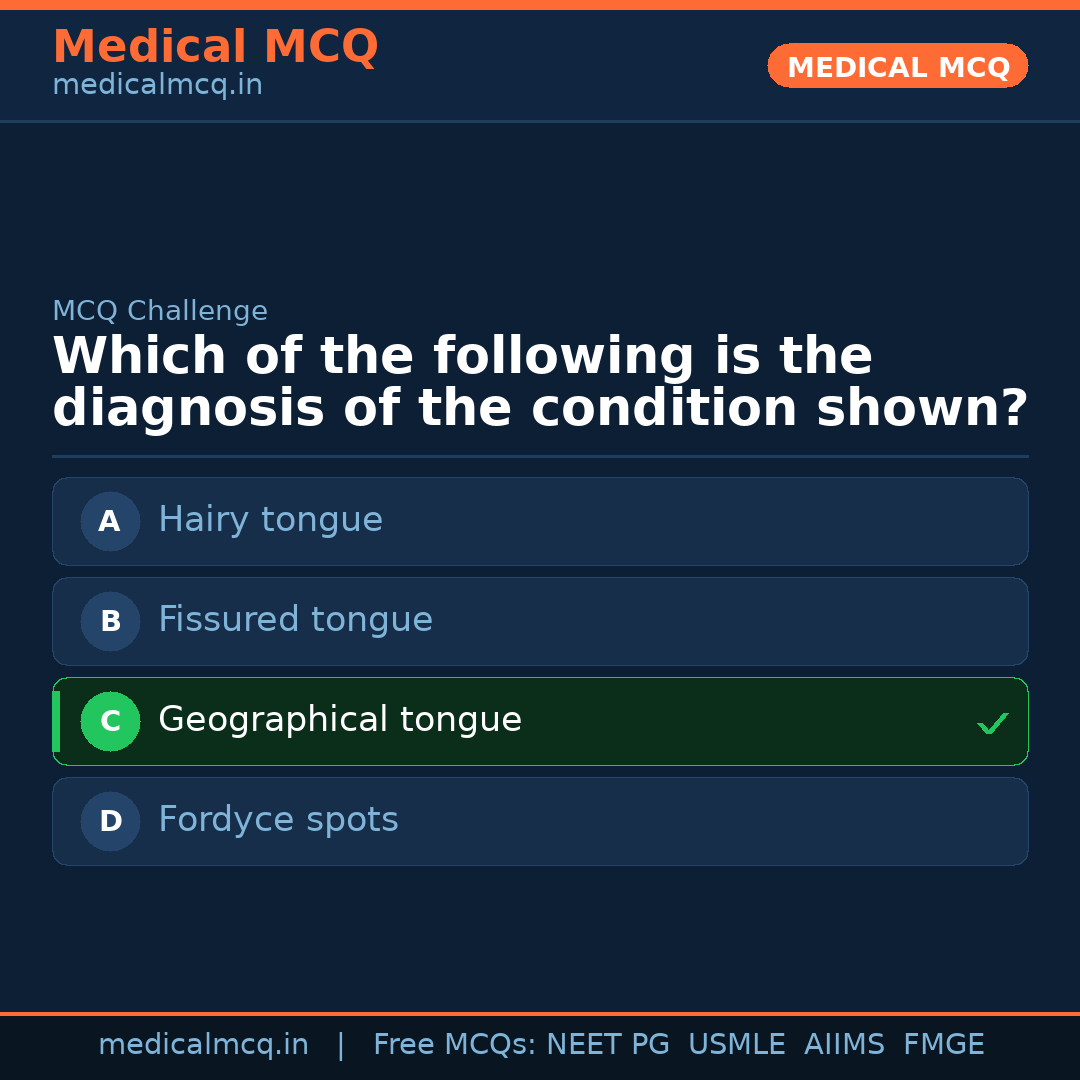
Task: Select the letter B circle icon
Action: (110, 621)
